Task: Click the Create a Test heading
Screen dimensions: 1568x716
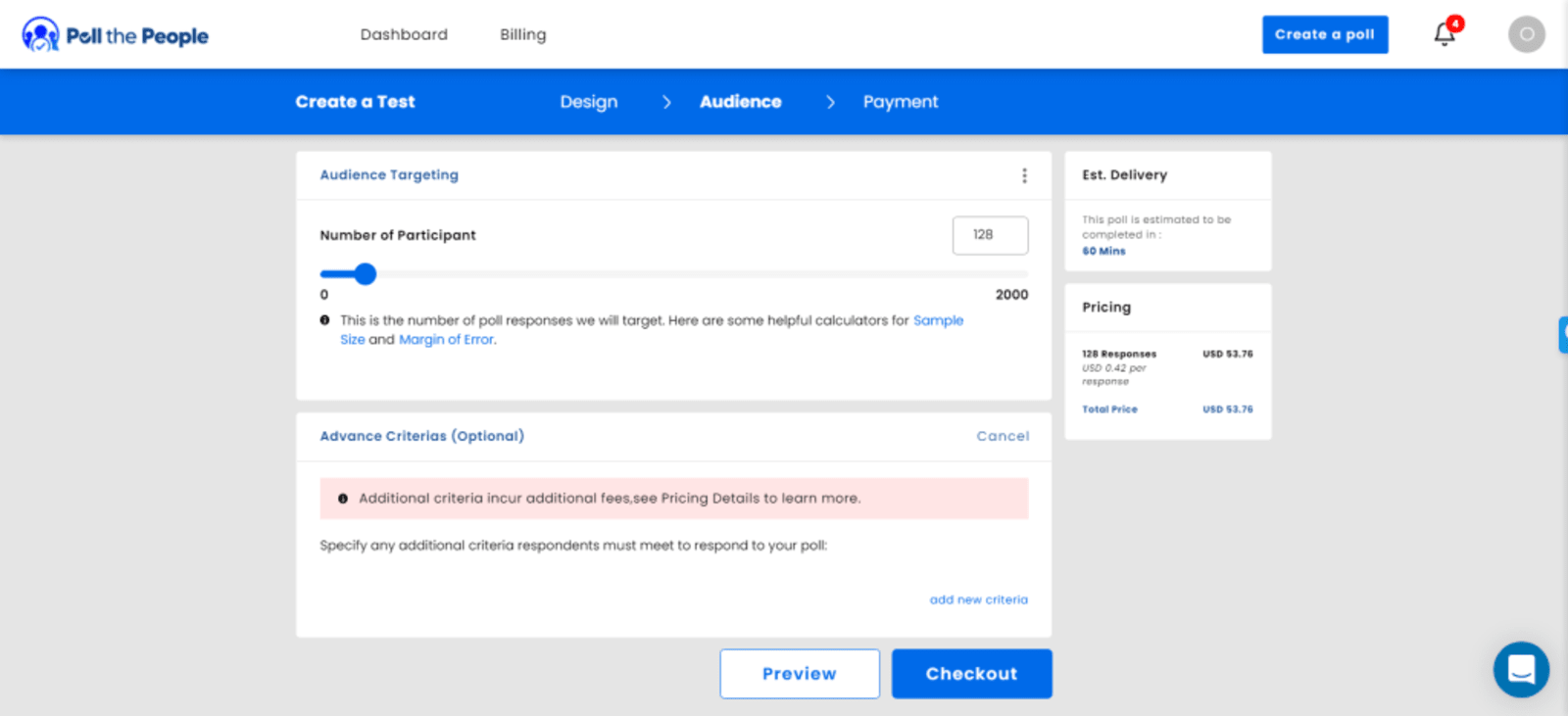Action: click(x=355, y=102)
